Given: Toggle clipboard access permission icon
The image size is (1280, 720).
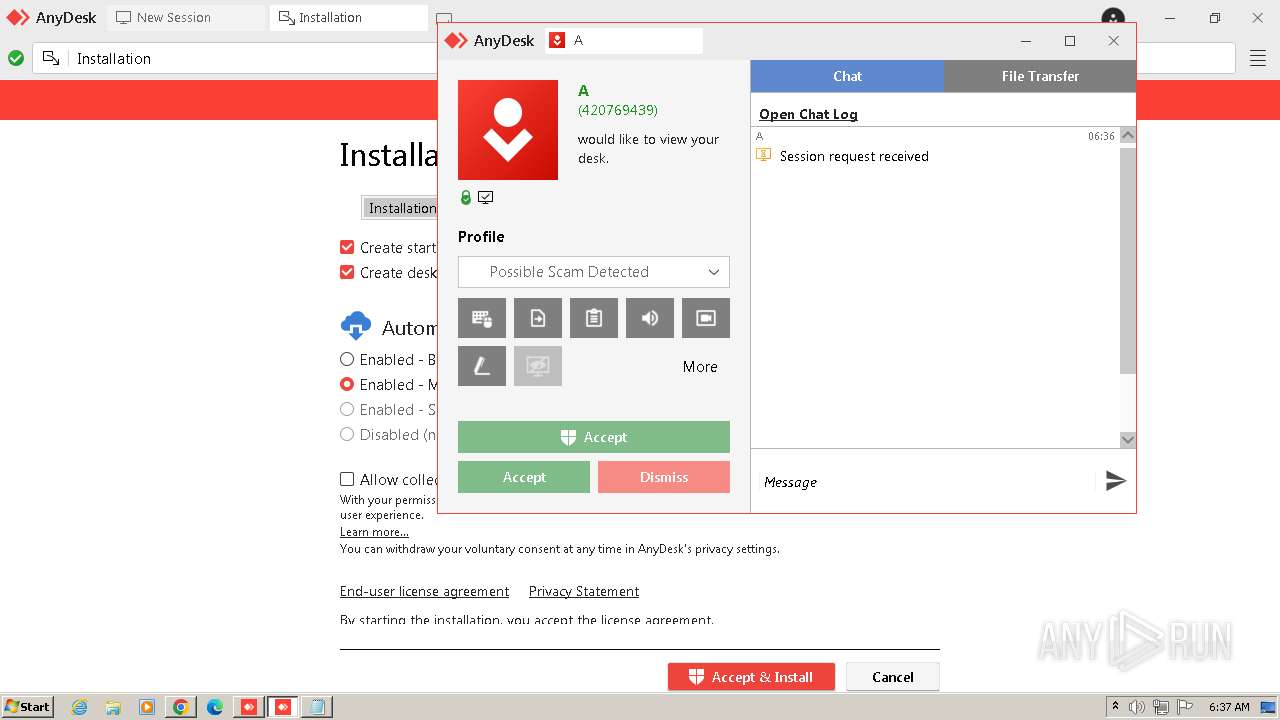Looking at the screenshot, I should point(594,318).
